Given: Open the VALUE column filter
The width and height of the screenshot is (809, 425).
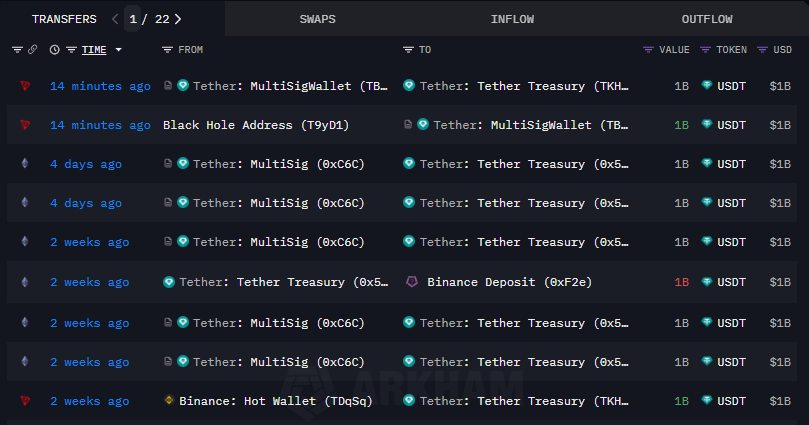Looking at the screenshot, I should (x=649, y=50).
